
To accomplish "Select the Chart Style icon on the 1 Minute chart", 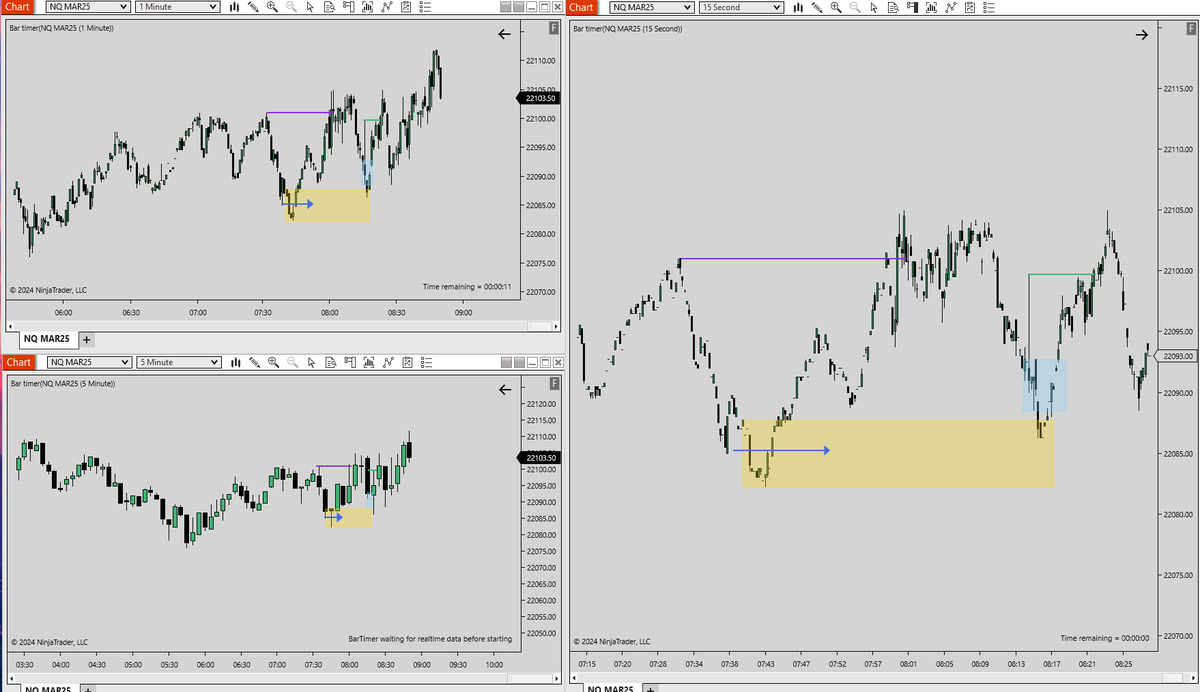I will (235, 7).
